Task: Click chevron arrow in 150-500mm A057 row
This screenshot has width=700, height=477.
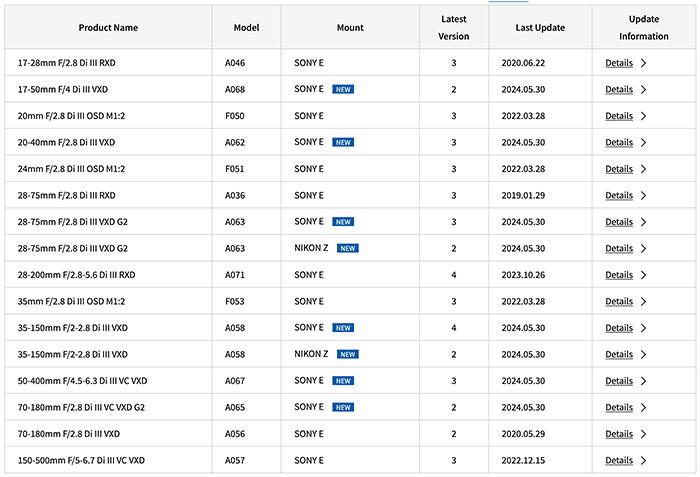Action: click(x=643, y=460)
